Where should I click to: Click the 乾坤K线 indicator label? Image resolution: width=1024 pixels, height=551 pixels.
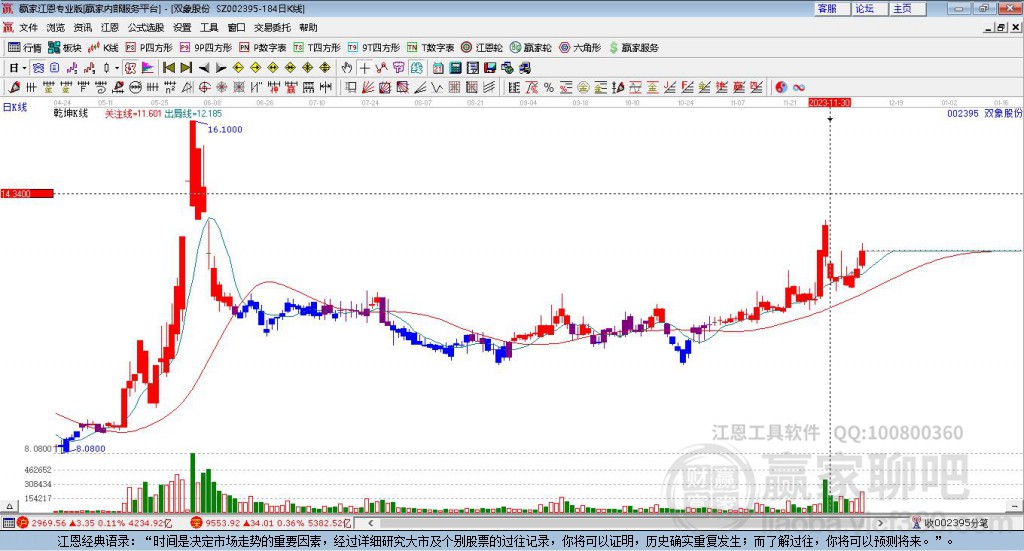71,114
